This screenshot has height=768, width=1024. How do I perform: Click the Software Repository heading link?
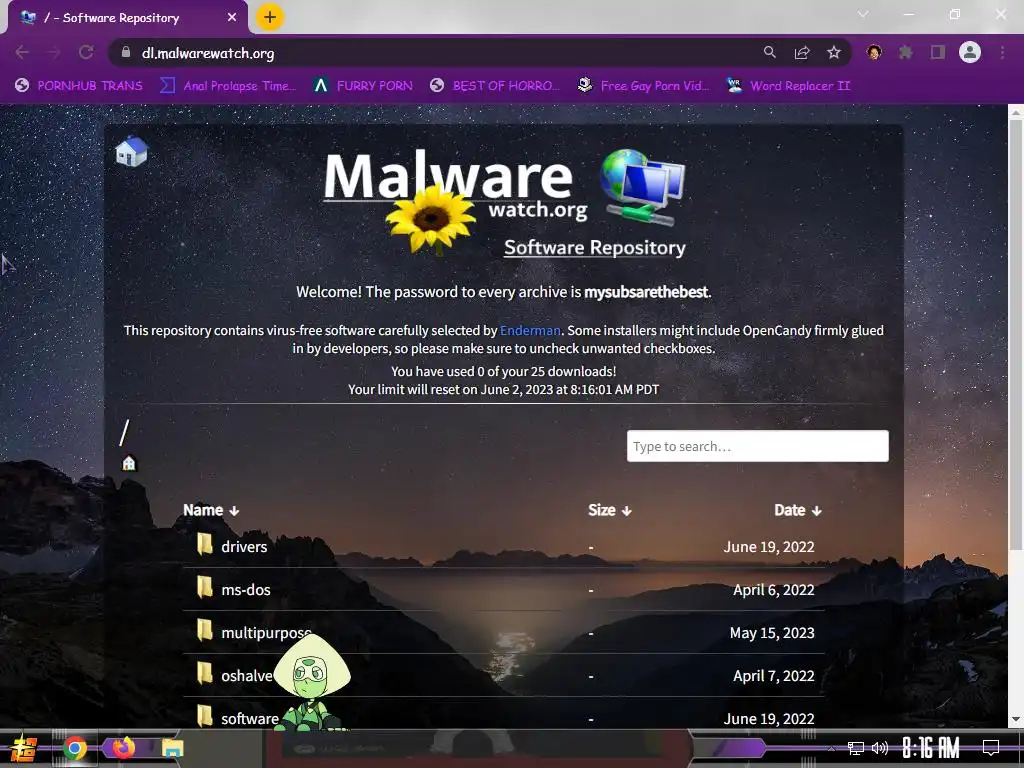coord(594,248)
